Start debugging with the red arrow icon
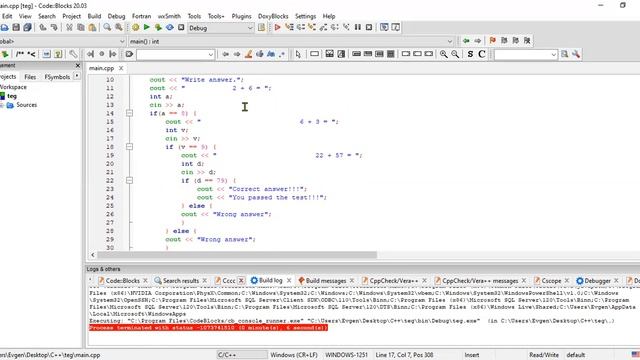 tap(278, 27)
